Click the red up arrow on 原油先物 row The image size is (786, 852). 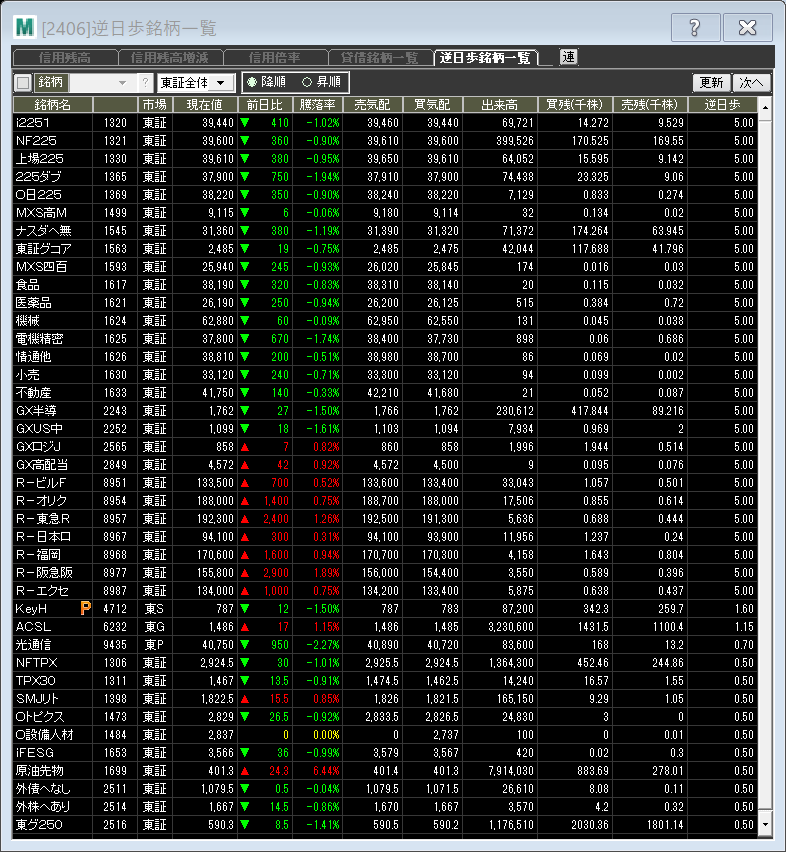[245, 770]
